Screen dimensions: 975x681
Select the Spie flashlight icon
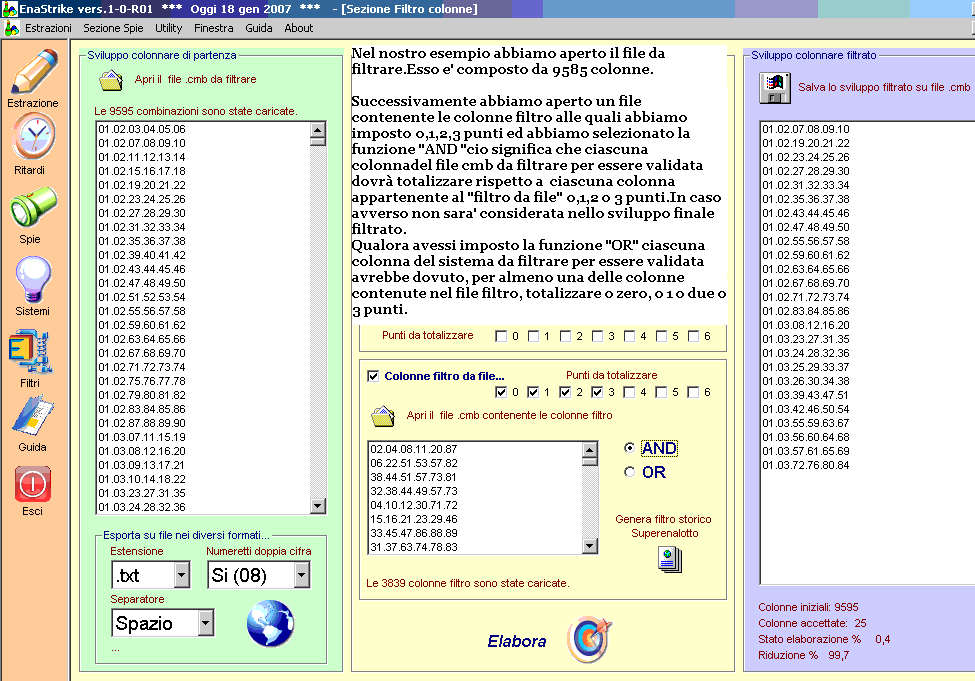tap(34, 207)
